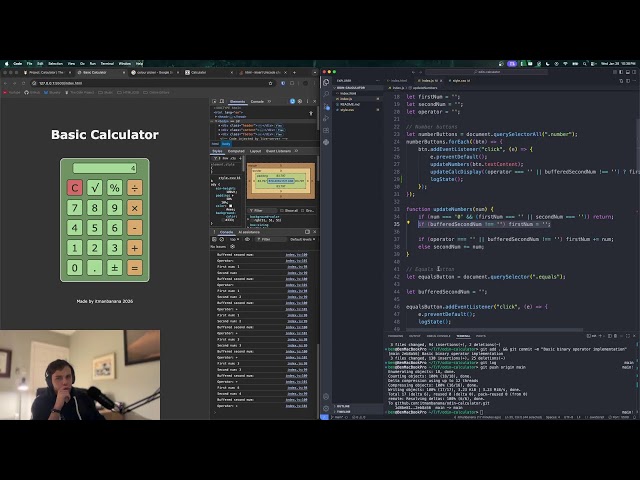
Task: Check the Show all checkbox in Computed pane
Action: point(282,211)
